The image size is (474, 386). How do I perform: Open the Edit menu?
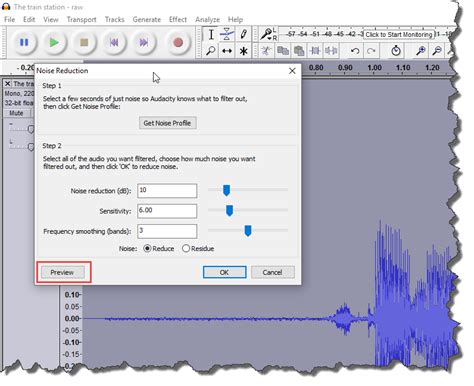click(x=29, y=20)
